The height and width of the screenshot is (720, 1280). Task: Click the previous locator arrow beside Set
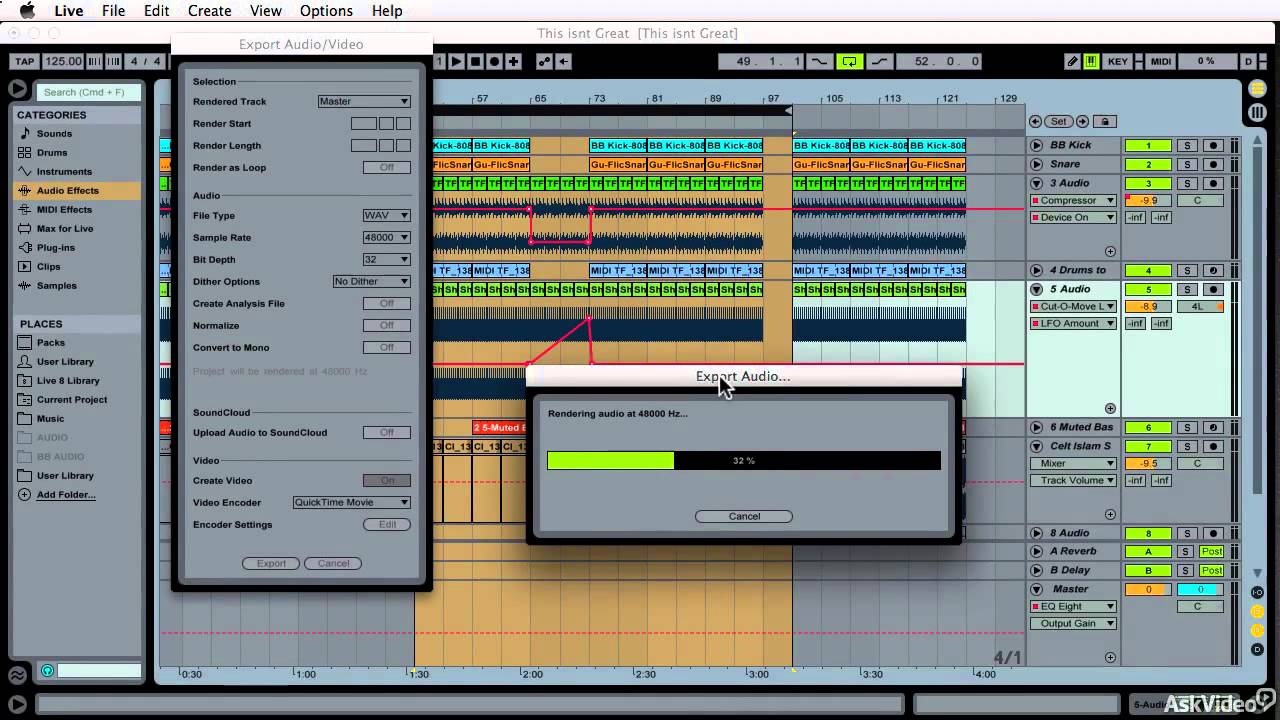click(1036, 122)
